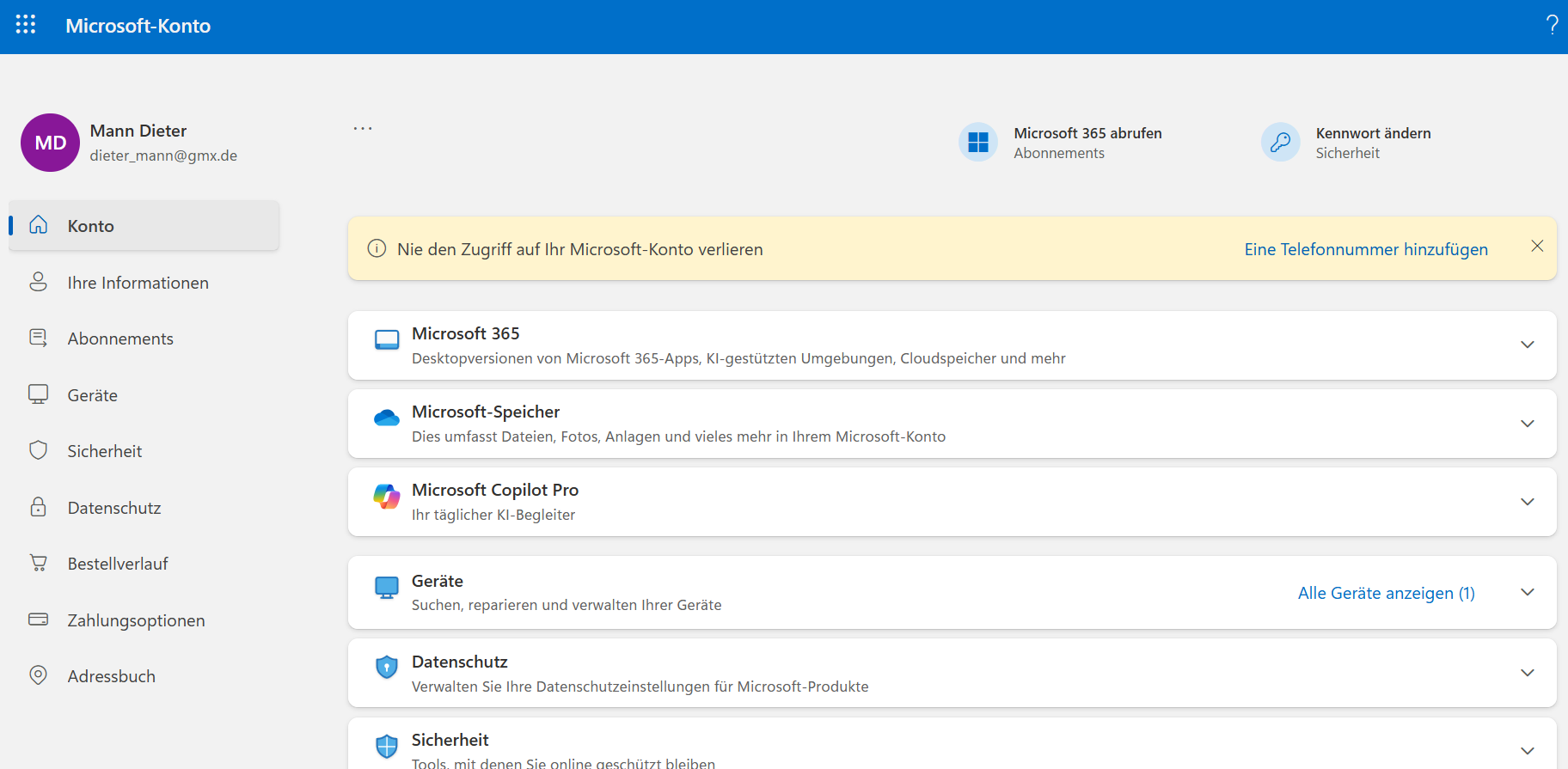The width and height of the screenshot is (1568, 769).
Task: Open Ihre Informationen in sidebar
Action: pos(144,283)
